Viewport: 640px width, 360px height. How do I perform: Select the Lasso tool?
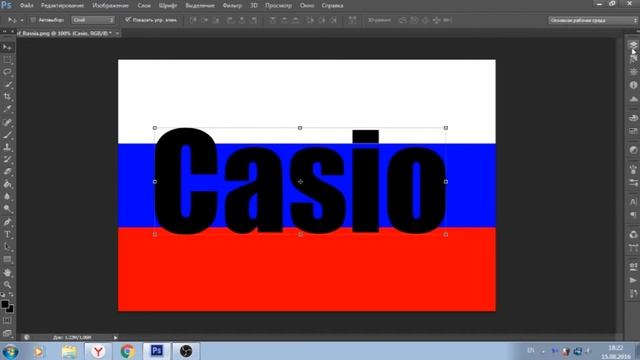(x=7, y=72)
